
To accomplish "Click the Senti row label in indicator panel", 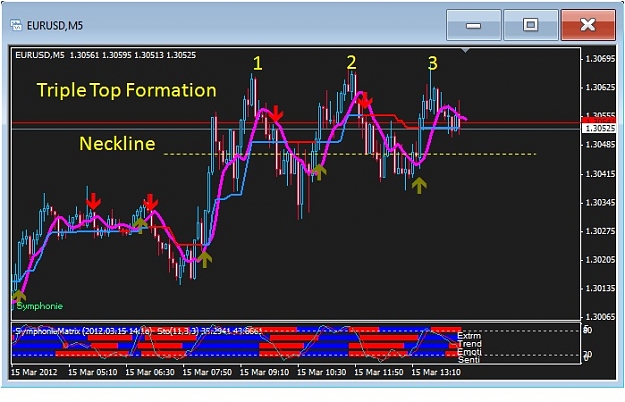I will click(x=469, y=360).
